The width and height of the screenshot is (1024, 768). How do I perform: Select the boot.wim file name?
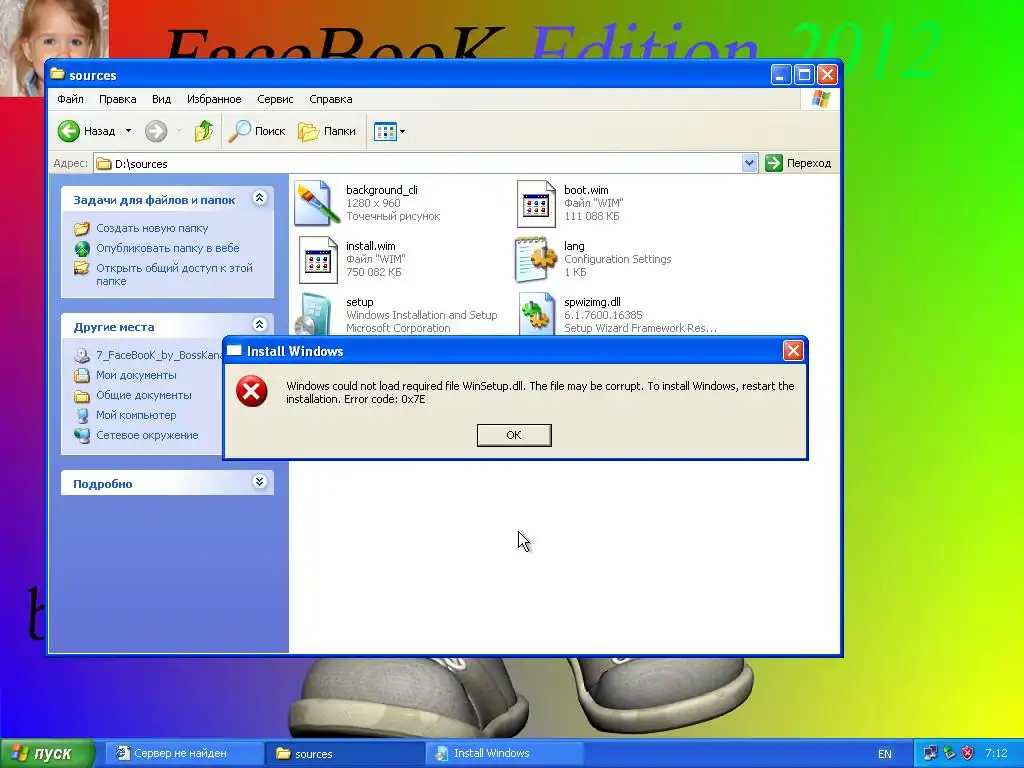[586, 190]
